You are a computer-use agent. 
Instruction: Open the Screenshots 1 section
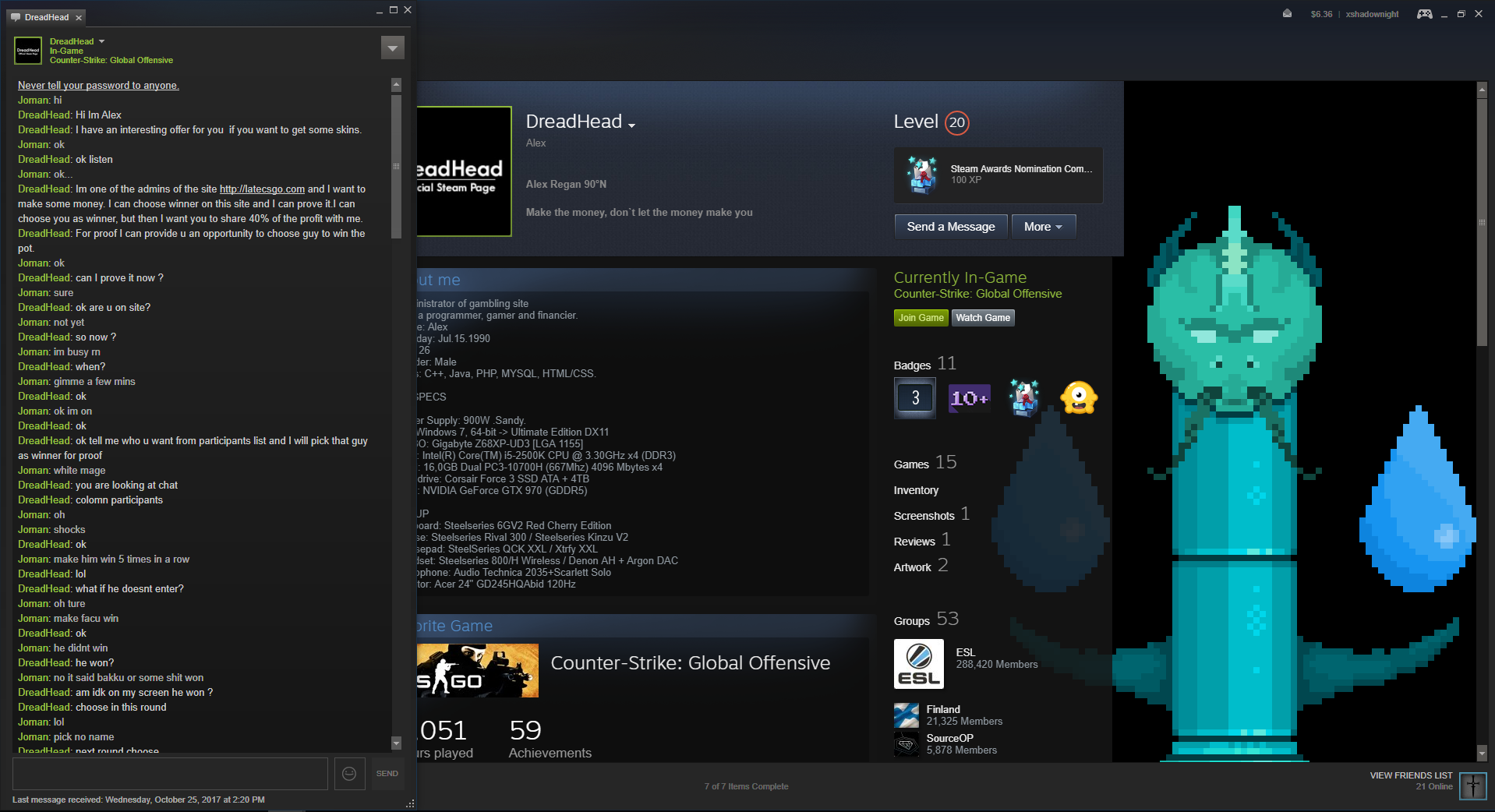click(931, 514)
